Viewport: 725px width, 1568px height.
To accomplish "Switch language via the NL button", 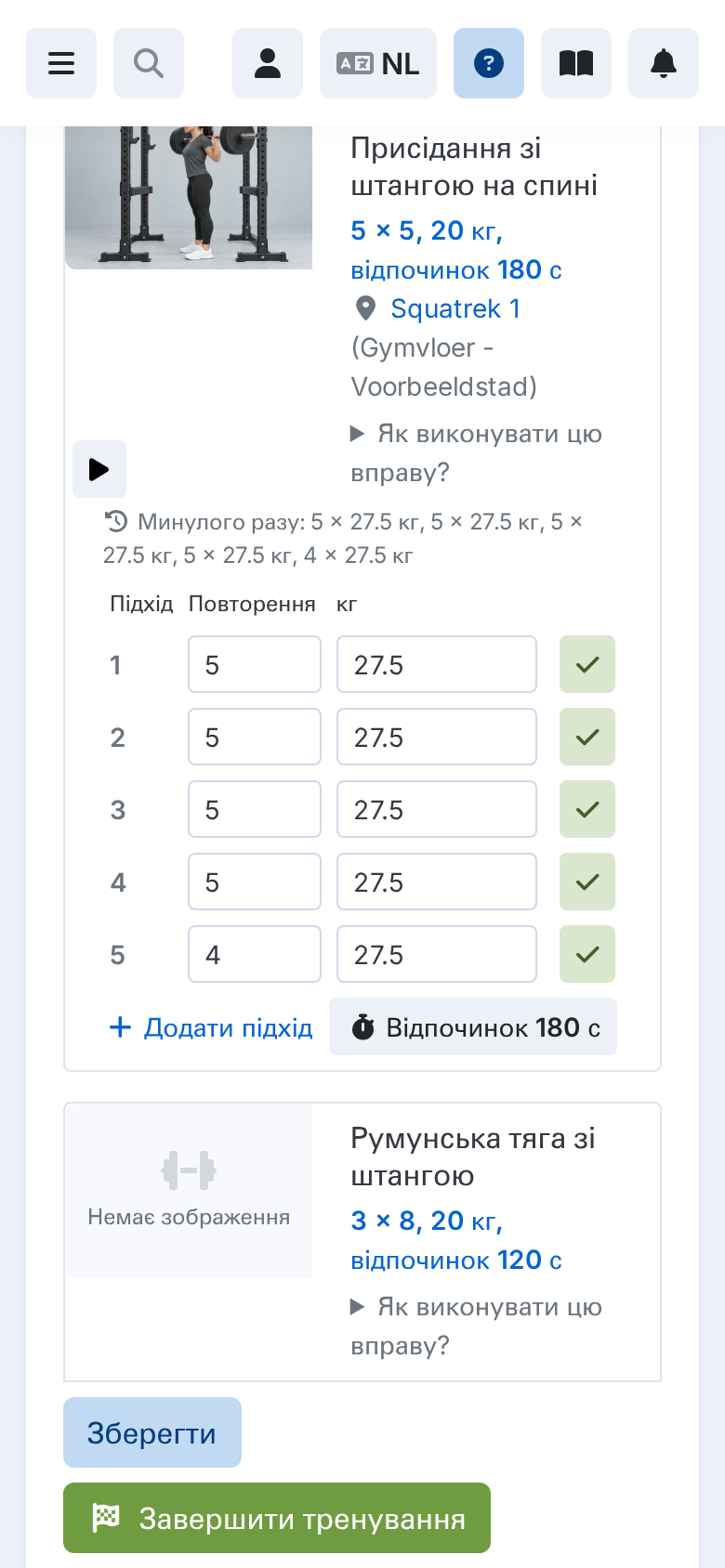I will pos(378,63).
